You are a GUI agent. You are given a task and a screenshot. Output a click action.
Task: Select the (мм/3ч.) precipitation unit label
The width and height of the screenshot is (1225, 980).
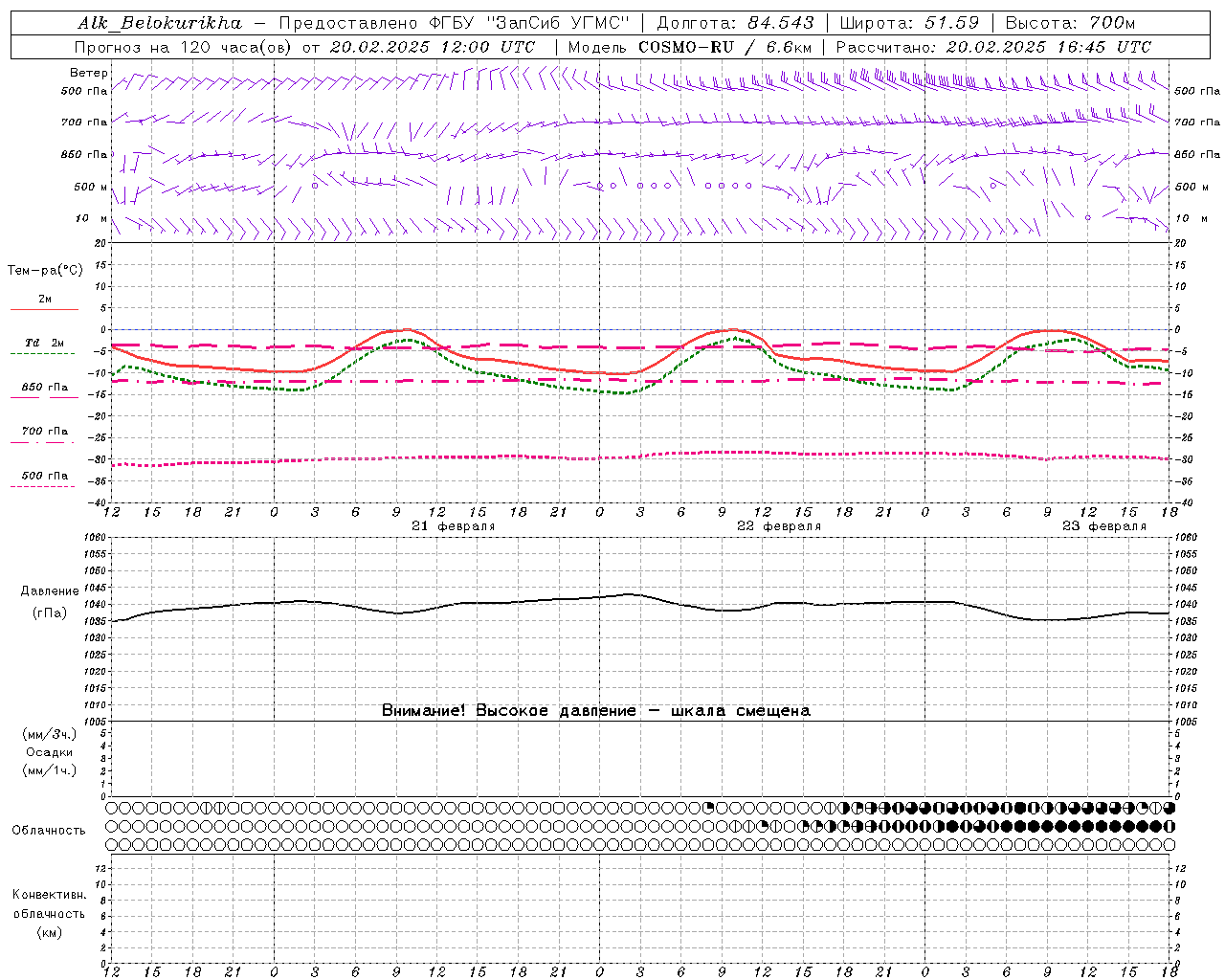(x=50, y=735)
